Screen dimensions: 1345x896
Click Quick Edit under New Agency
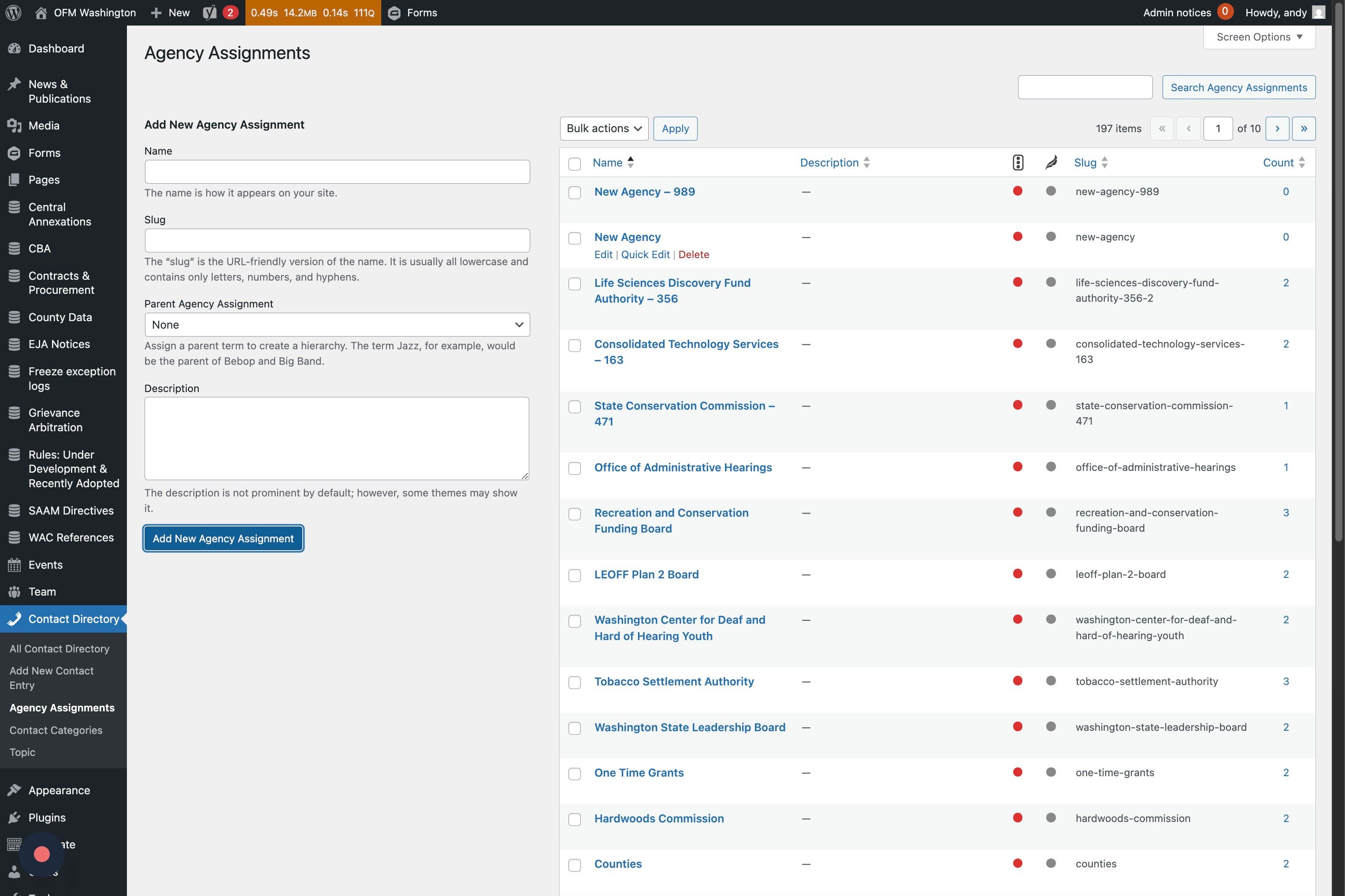point(645,255)
